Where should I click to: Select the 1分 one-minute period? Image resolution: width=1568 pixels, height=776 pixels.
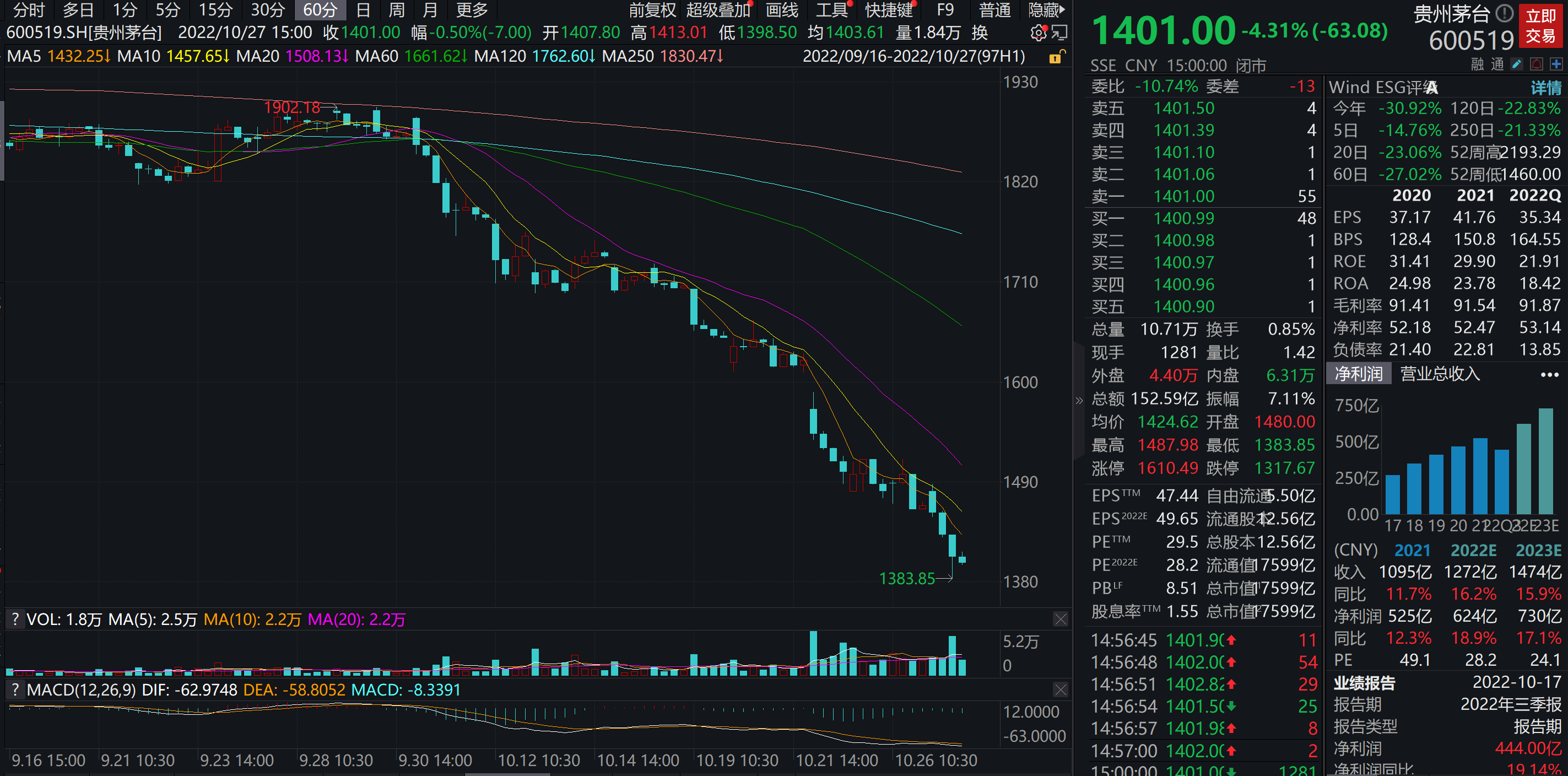coord(125,10)
